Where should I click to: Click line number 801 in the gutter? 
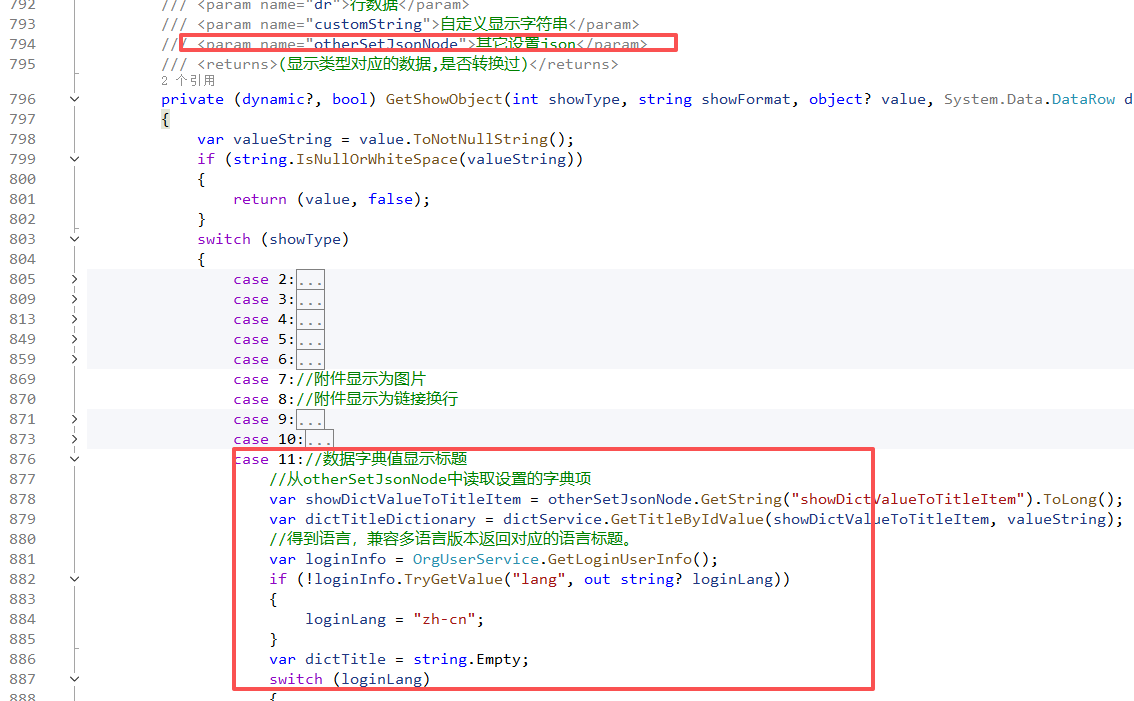tap(21, 199)
